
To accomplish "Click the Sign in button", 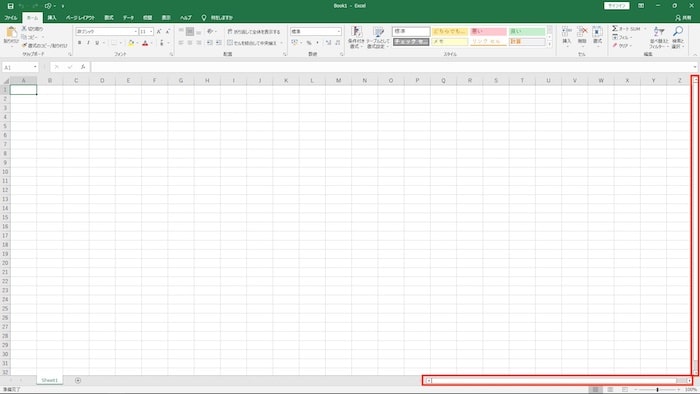I will click(617, 6).
